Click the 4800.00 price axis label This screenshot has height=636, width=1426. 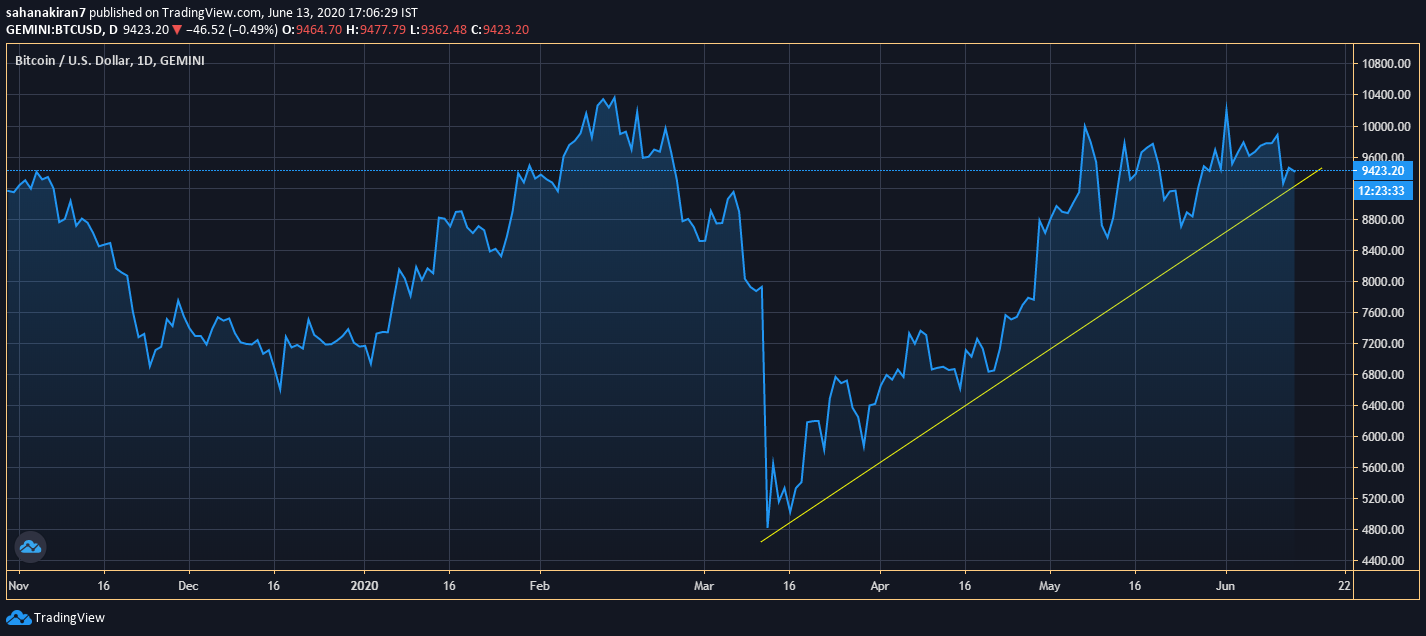[1384, 529]
